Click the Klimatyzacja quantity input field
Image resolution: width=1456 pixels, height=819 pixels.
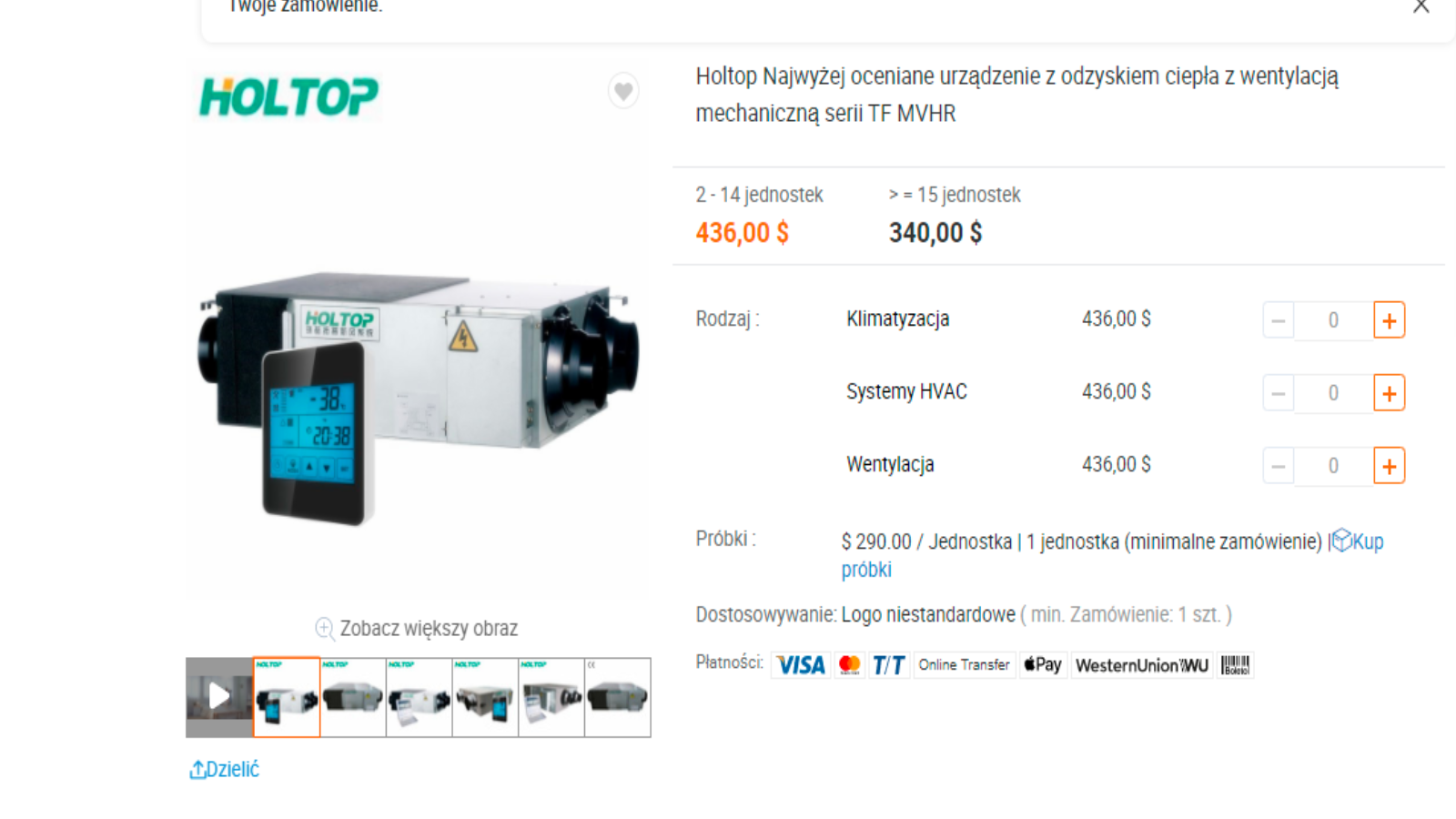coord(1333,320)
